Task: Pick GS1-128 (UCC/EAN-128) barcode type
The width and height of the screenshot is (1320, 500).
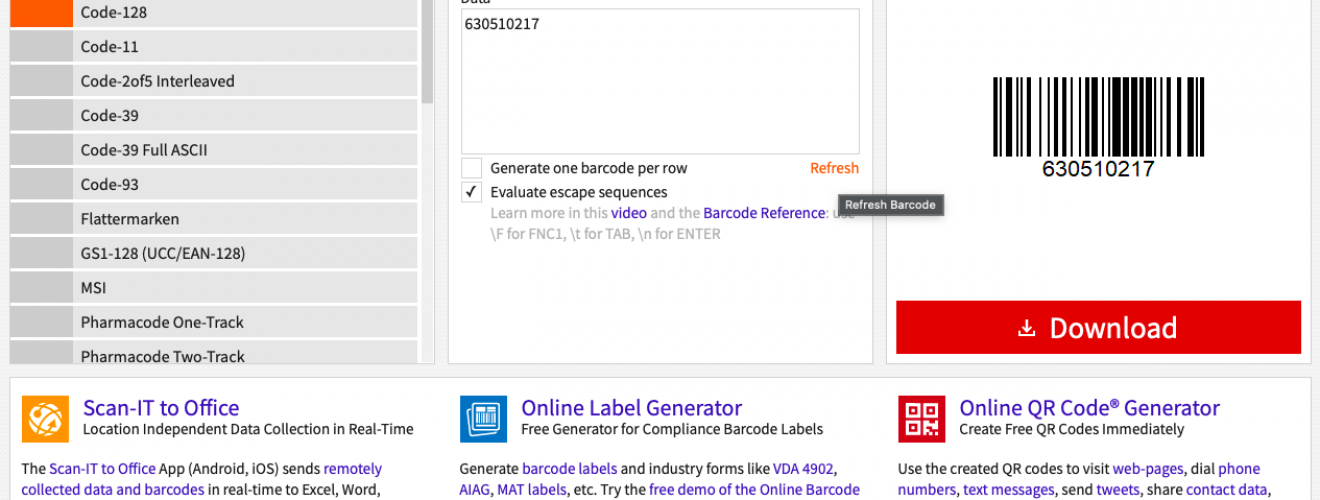Action: 213,253
